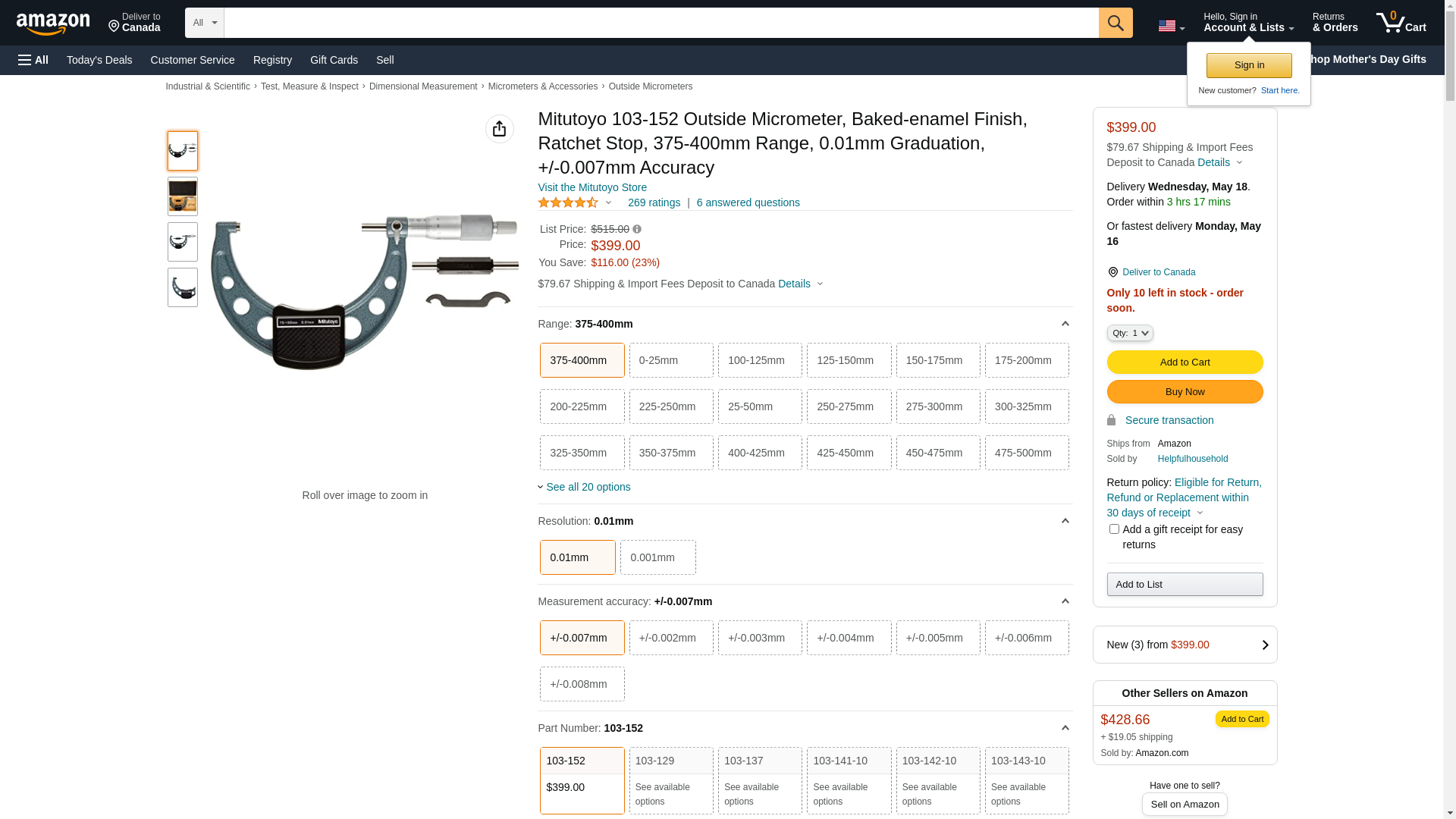Expand See all 20 options
The image size is (1456, 819).
587,487
